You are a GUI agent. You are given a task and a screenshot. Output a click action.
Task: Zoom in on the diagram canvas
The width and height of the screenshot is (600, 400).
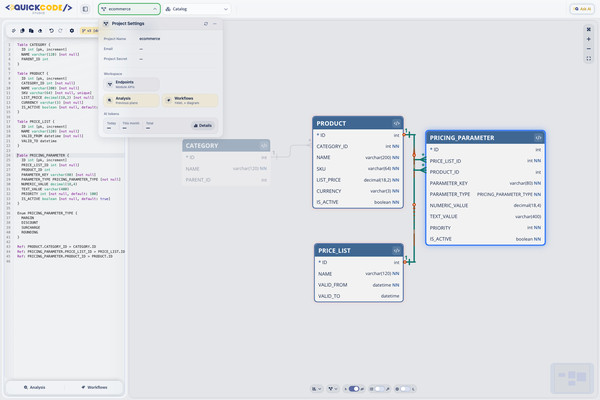589,39
